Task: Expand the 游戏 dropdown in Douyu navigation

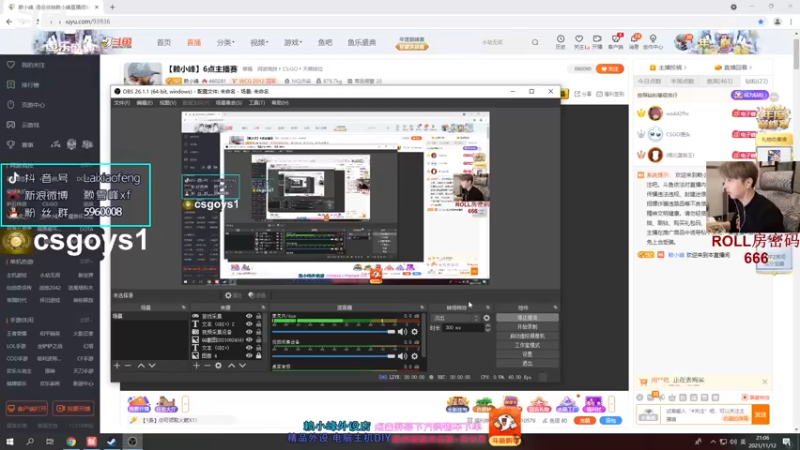Action: [293, 42]
